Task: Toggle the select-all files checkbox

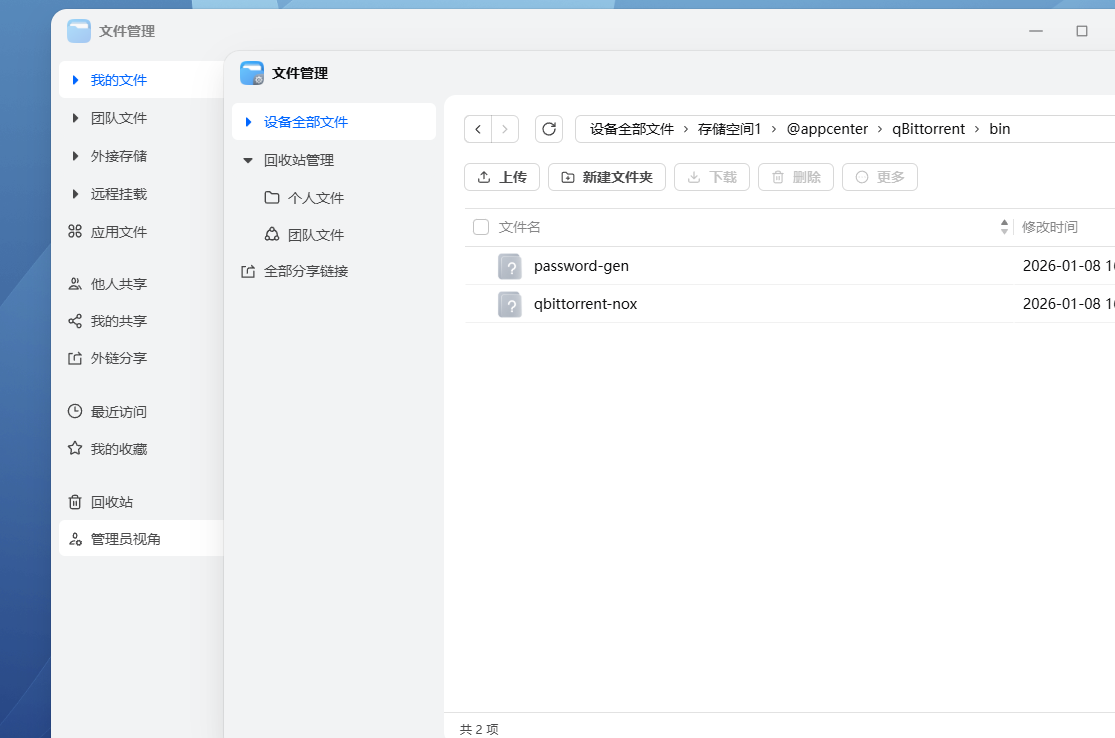Action: 481,227
